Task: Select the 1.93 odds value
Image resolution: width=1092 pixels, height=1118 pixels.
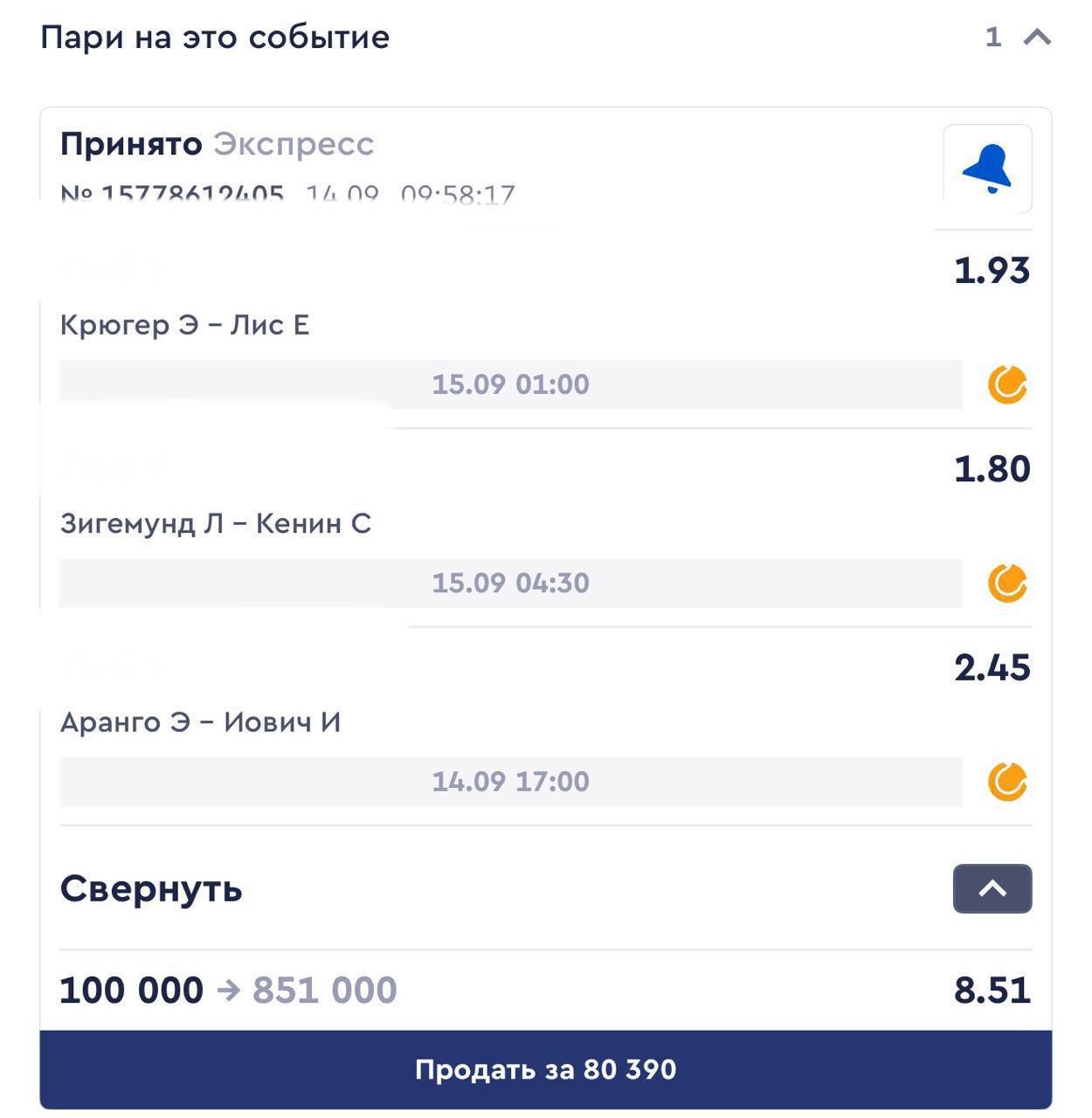Action: (992, 270)
